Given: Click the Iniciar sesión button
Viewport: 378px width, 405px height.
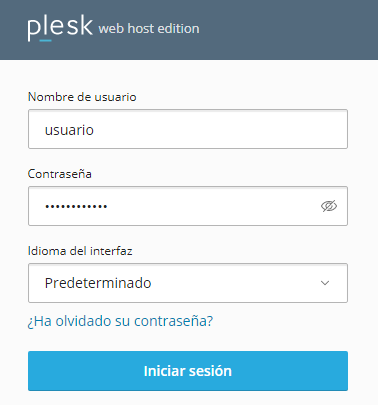Looking at the screenshot, I should point(188,371).
